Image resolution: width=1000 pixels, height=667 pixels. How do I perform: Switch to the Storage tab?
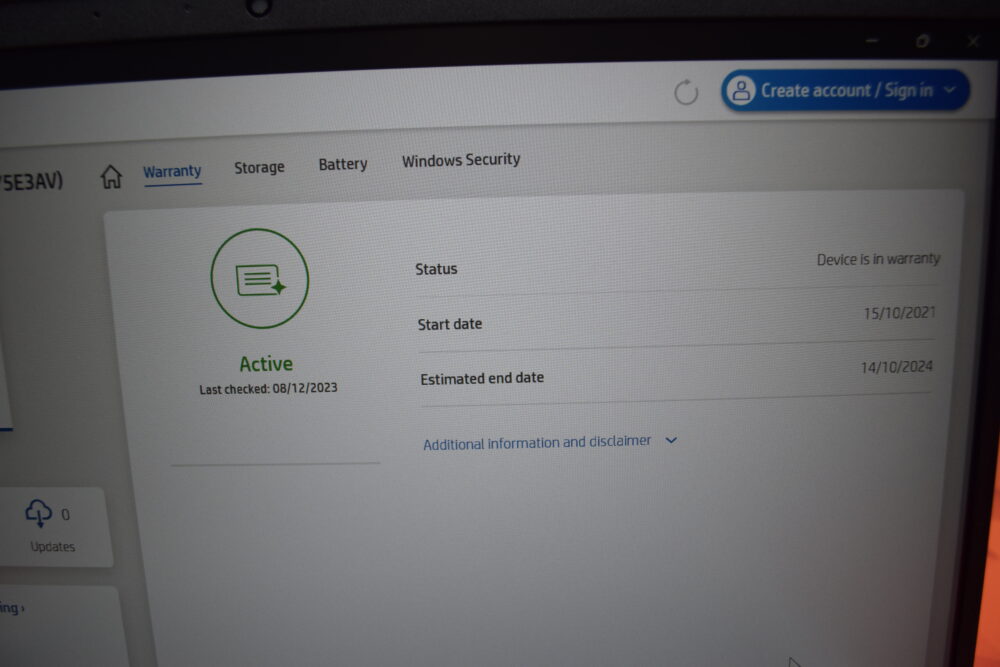click(259, 168)
